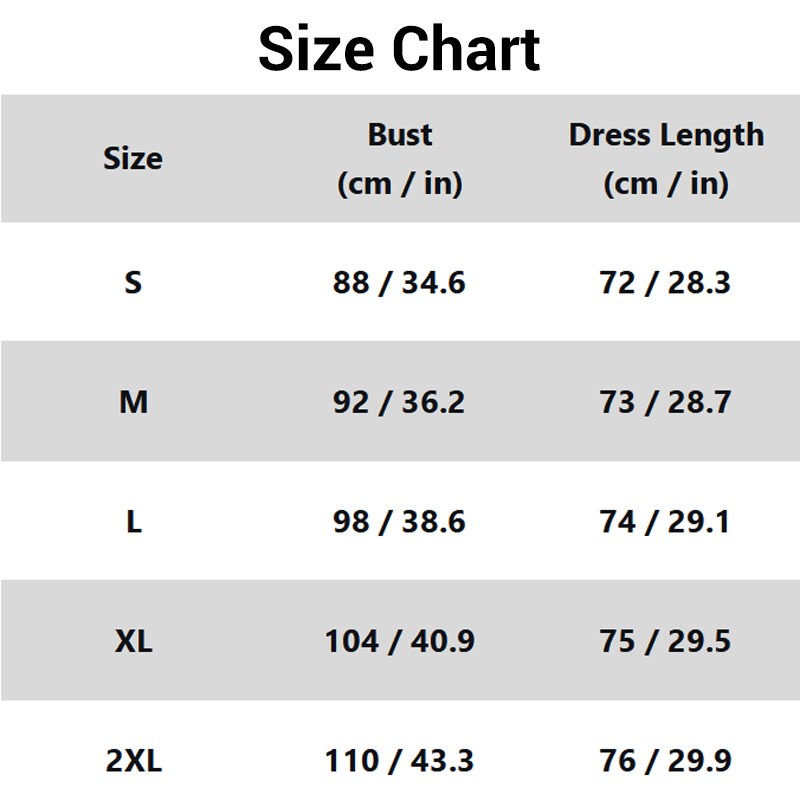Click the bust value 88 / 34.6

(399, 283)
